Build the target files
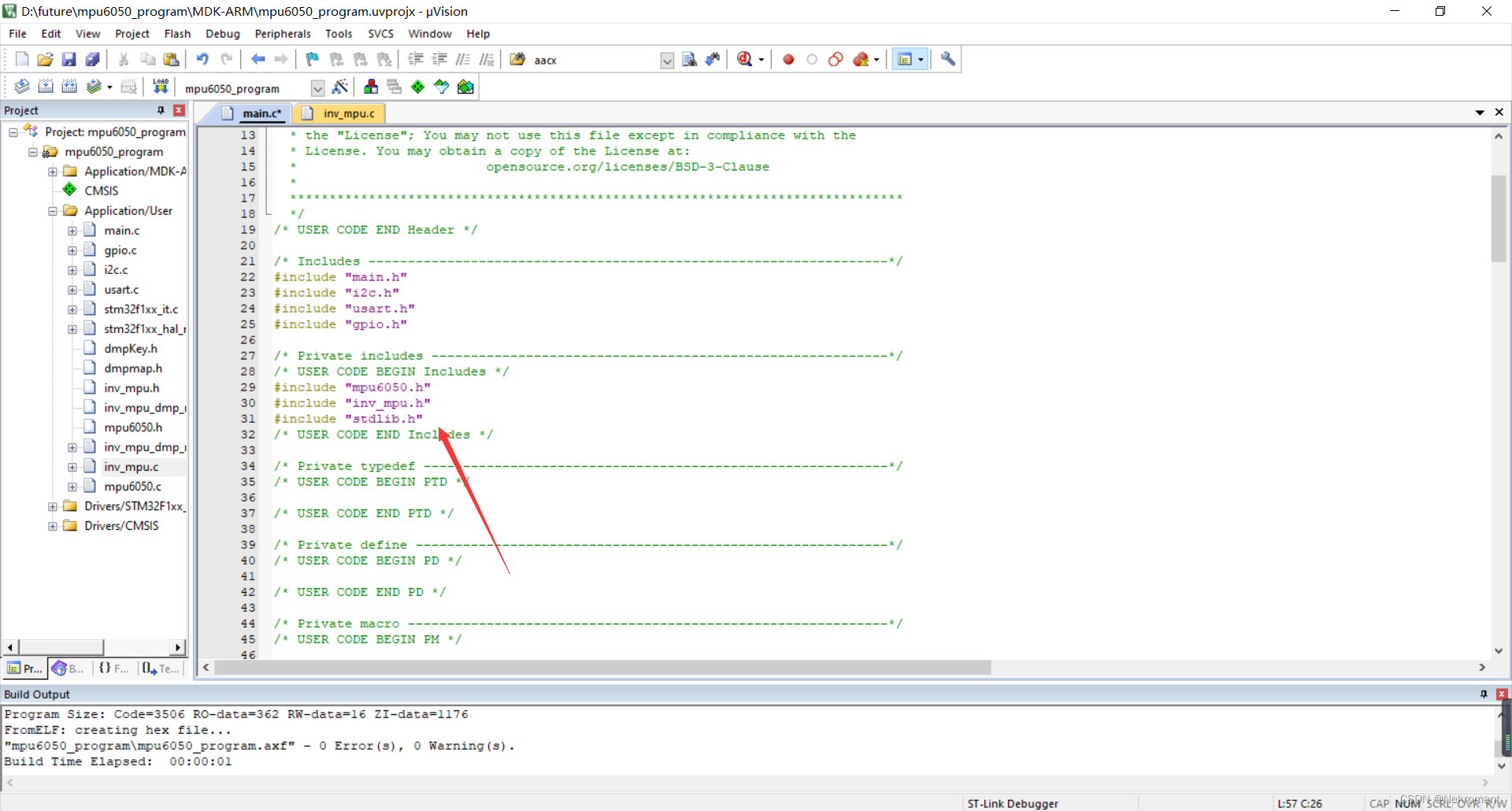The image size is (1512, 811). 46,87
